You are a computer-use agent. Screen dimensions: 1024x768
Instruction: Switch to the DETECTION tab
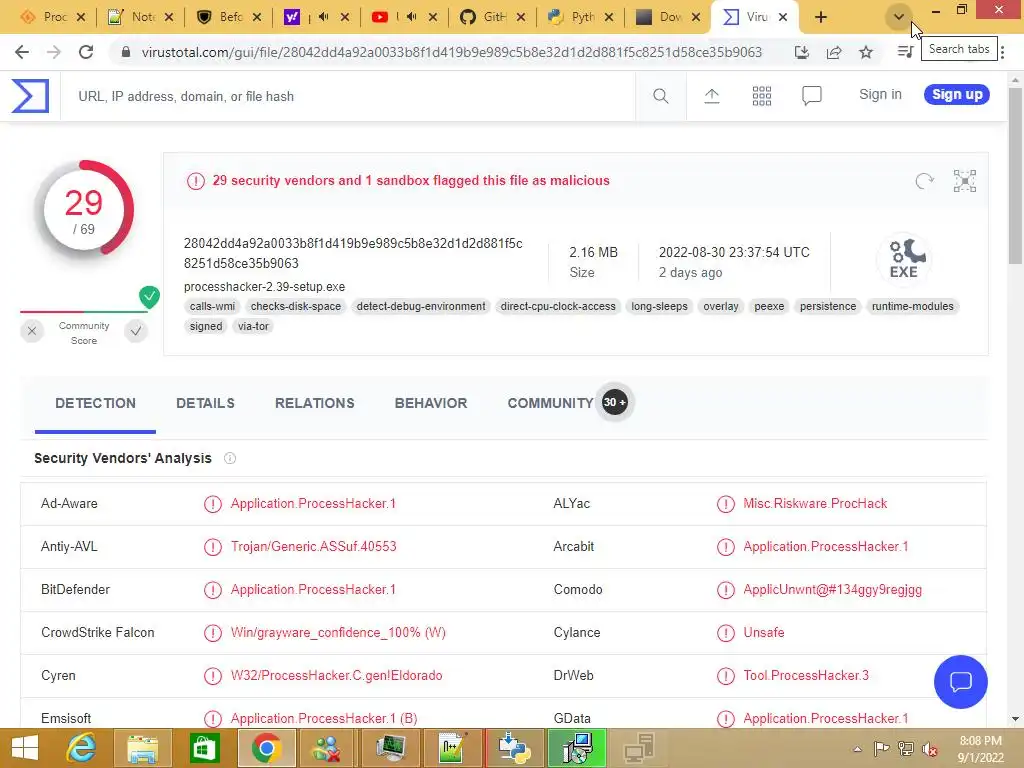click(x=95, y=404)
